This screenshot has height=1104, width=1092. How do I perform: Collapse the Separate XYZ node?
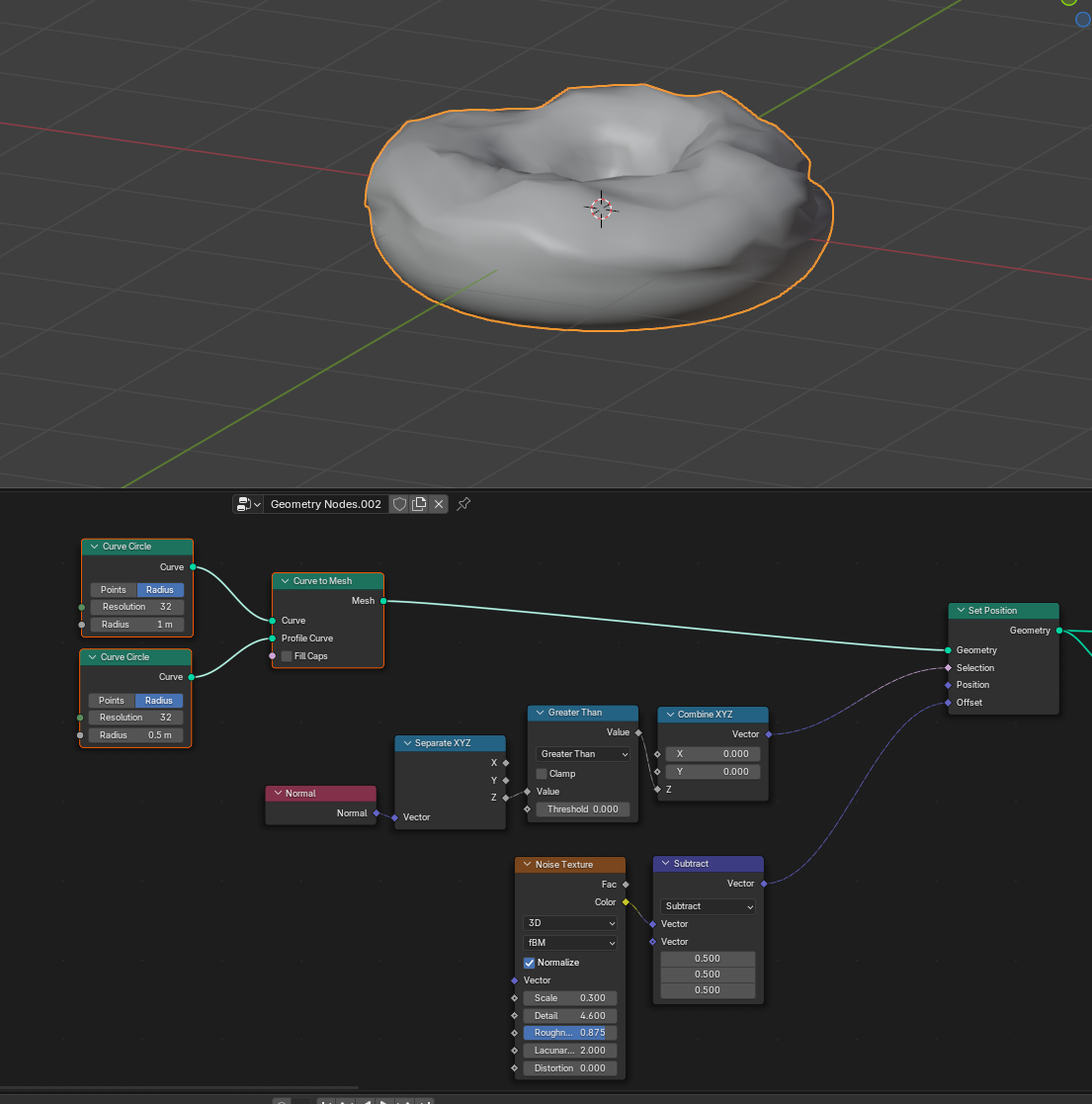(407, 743)
